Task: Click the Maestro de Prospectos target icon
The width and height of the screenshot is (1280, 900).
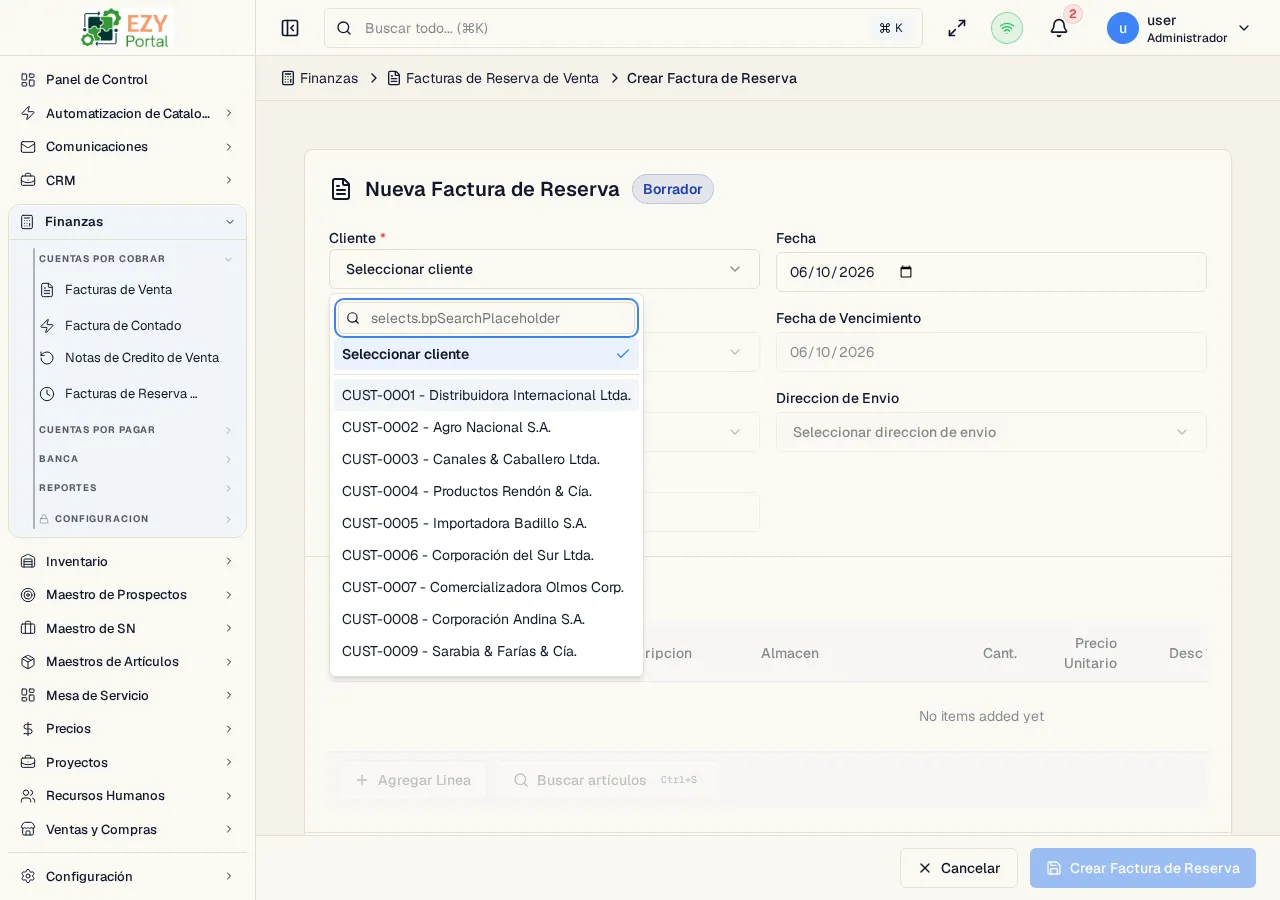Action: 28,594
